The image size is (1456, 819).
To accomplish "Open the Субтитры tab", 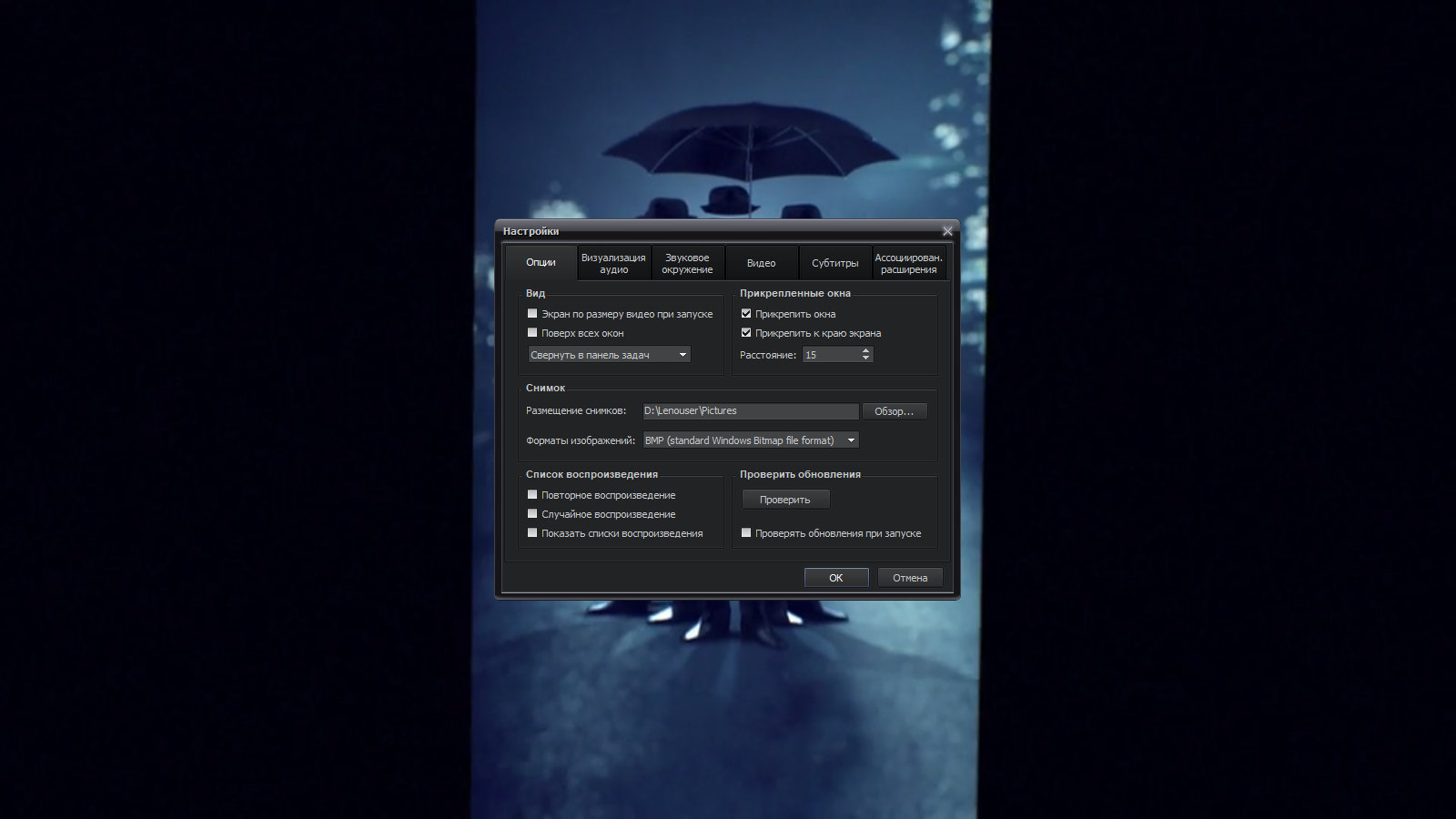I will [x=834, y=263].
